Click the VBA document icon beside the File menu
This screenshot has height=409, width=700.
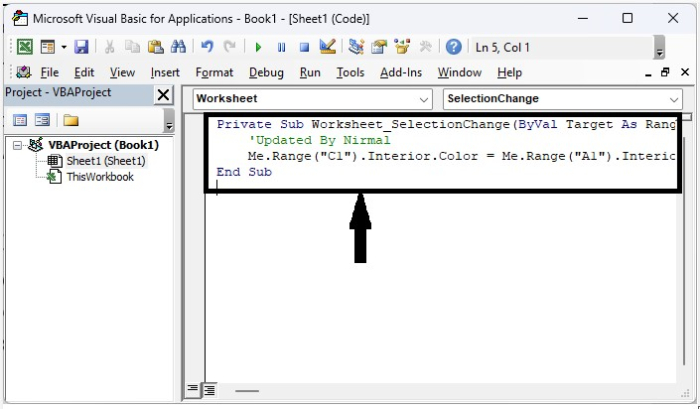coord(23,72)
